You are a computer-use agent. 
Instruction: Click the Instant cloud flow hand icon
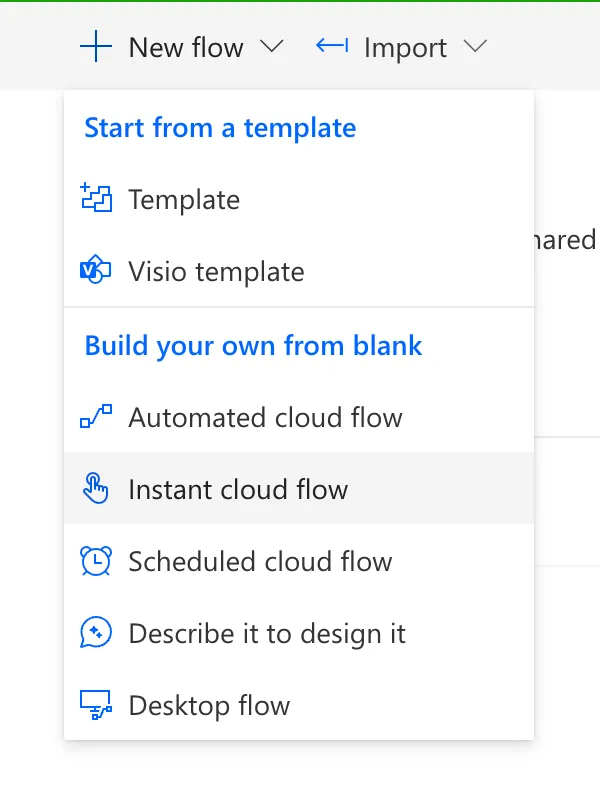click(x=95, y=489)
